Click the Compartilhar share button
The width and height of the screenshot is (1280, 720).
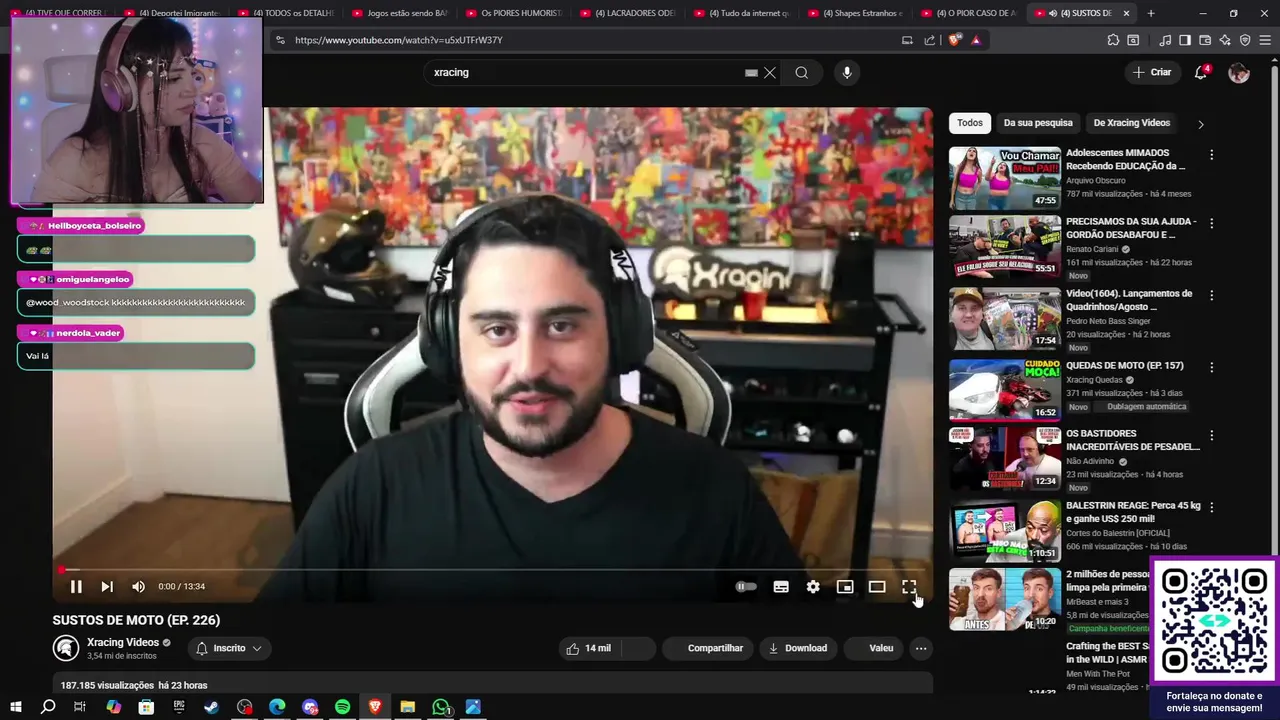pyautogui.click(x=707, y=648)
